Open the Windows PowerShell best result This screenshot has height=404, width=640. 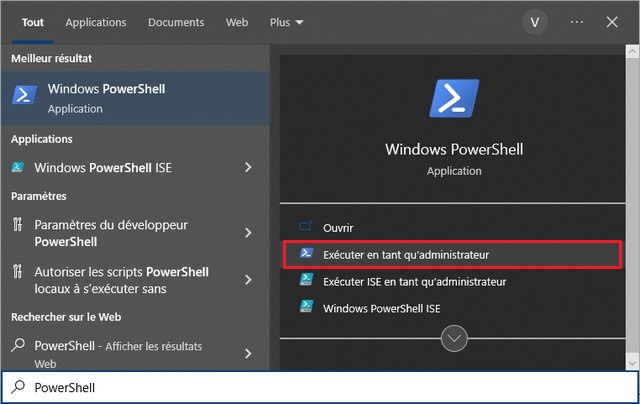tap(135, 98)
